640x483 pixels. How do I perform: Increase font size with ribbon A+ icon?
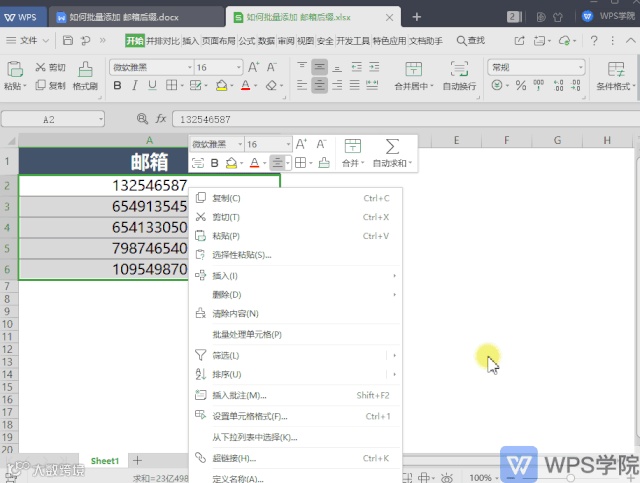[x=253, y=67]
